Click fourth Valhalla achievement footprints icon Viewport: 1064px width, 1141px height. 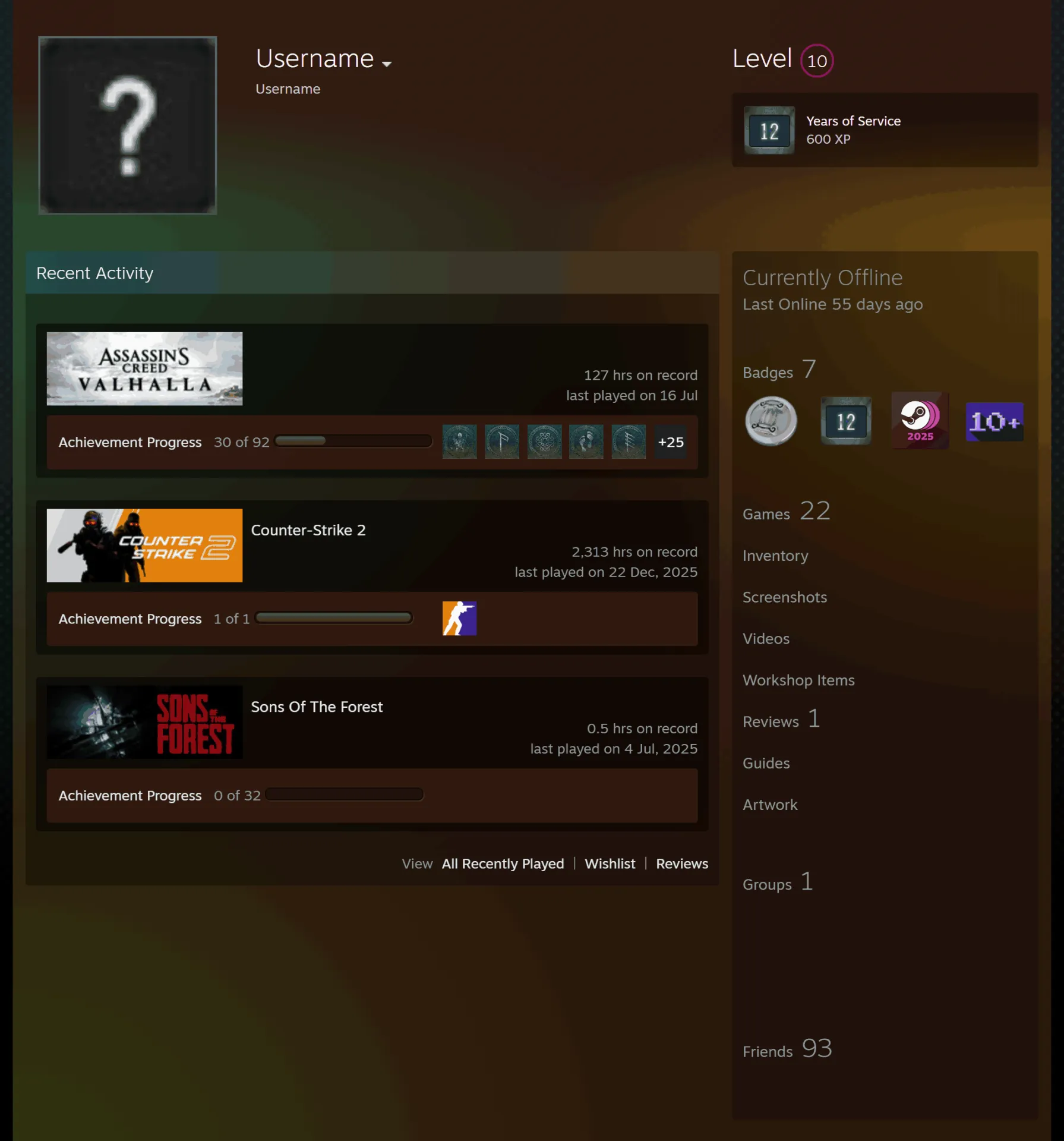pyautogui.click(x=586, y=442)
